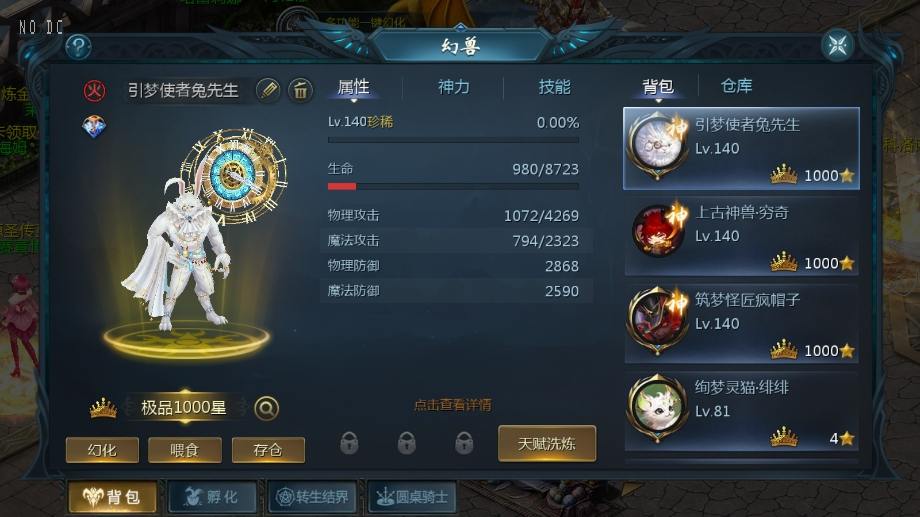Click the 幻化 button
The image size is (920, 517).
[102, 450]
